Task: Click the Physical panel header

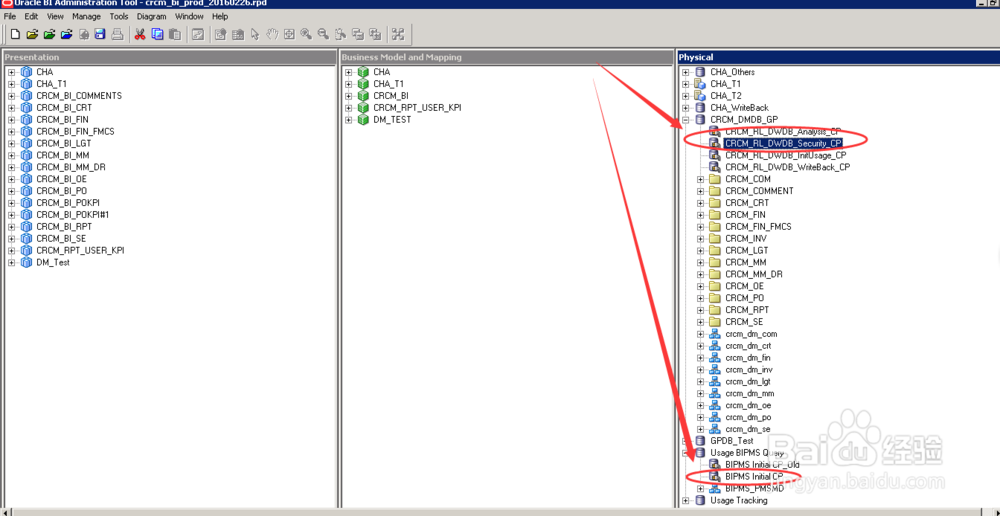Action: click(838, 57)
